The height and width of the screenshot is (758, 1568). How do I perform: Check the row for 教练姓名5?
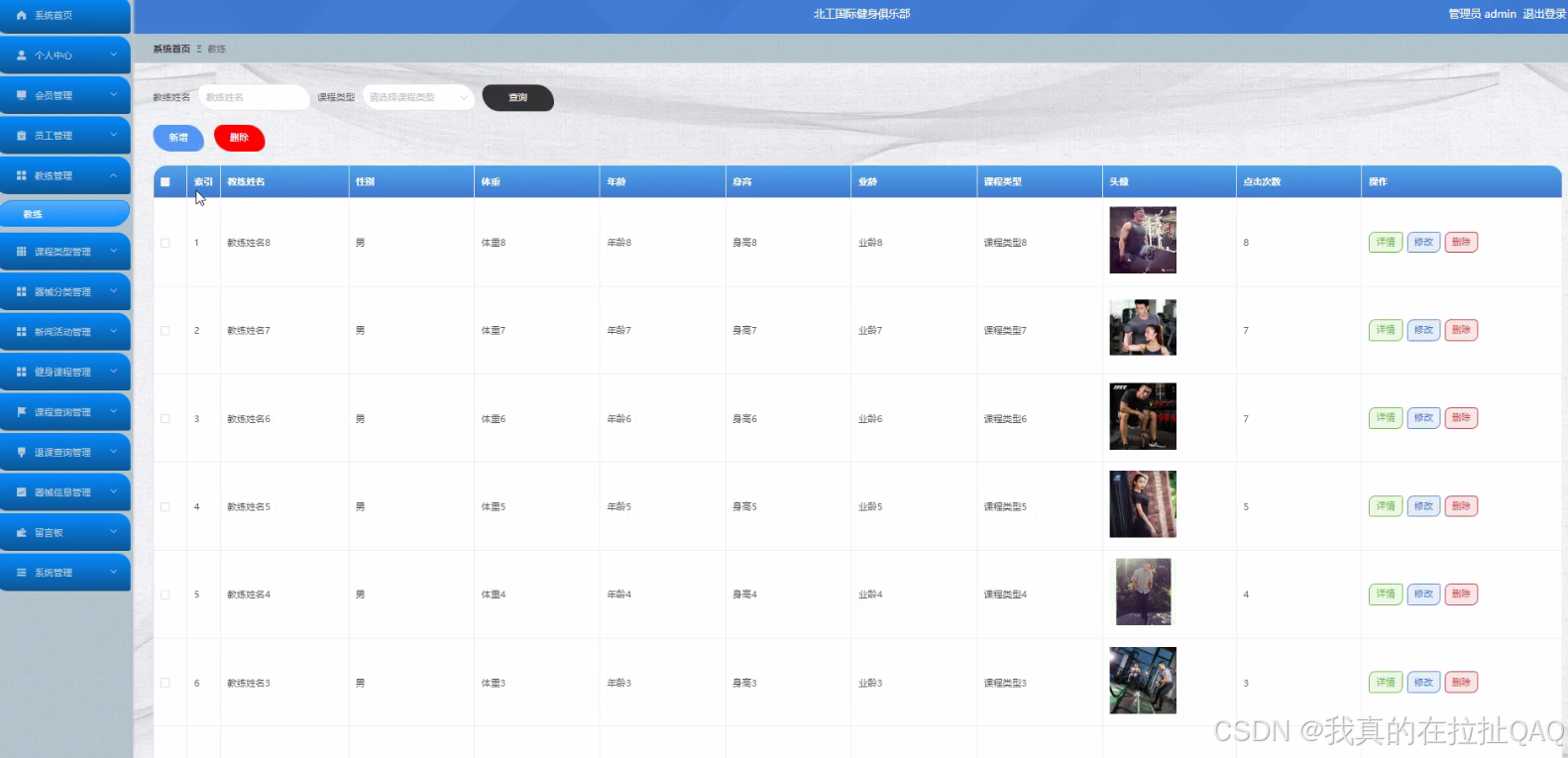tap(166, 506)
